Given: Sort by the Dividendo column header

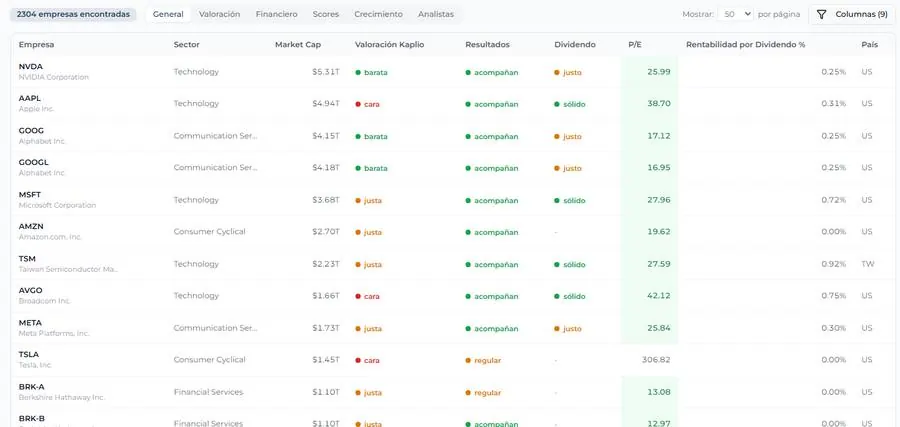Looking at the screenshot, I should tap(575, 44).
